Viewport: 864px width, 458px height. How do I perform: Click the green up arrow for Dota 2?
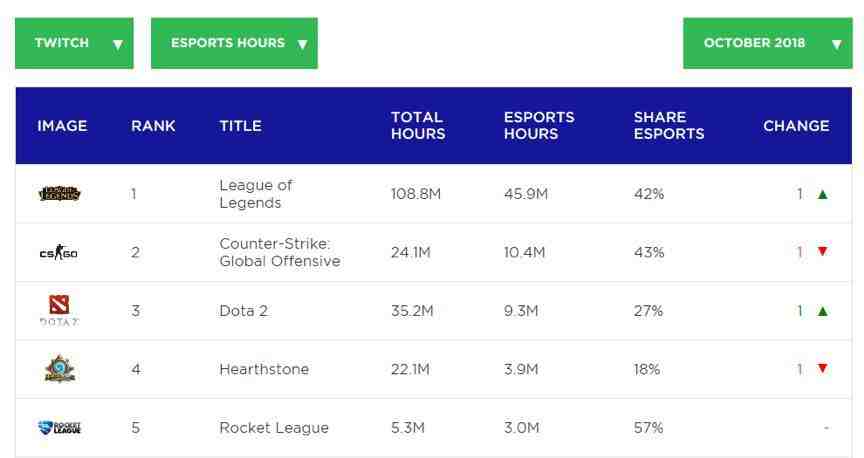(823, 311)
